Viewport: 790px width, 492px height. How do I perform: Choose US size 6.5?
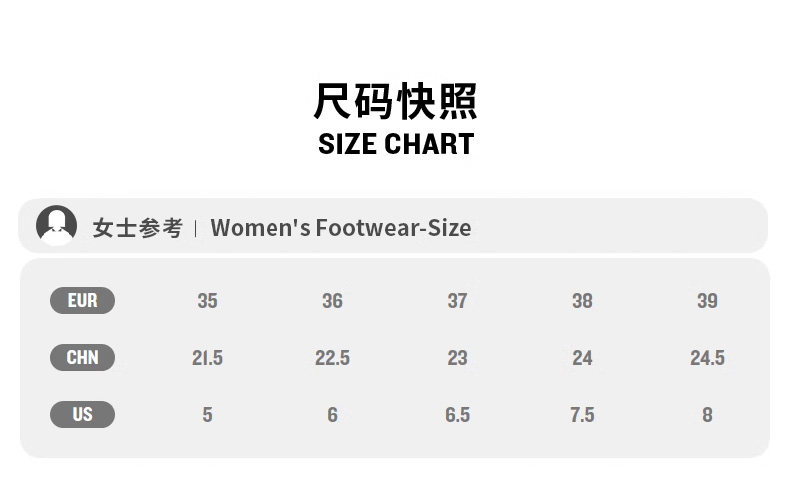(x=457, y=415)
